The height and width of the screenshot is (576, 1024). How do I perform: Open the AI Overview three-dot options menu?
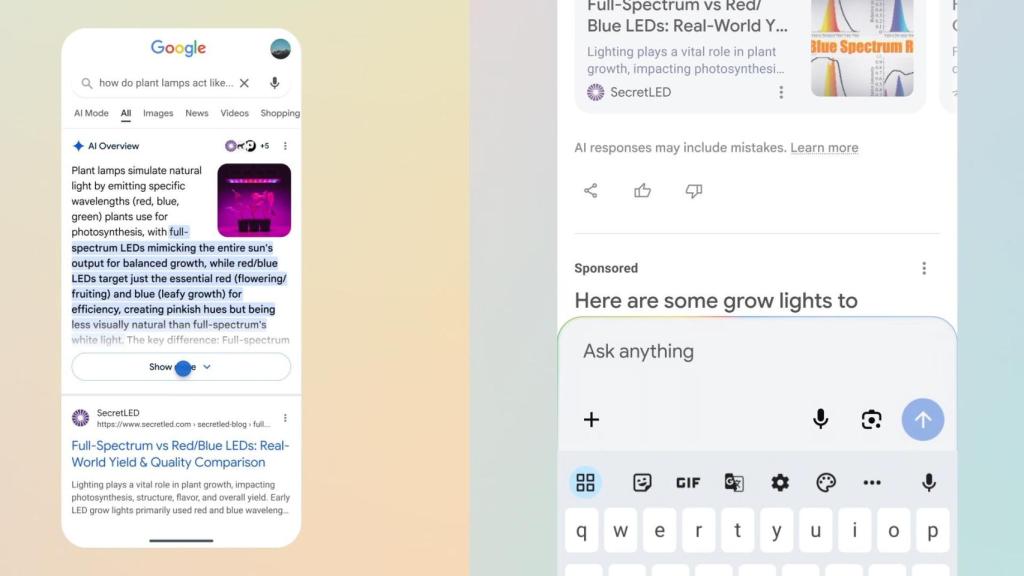point(285,146)
